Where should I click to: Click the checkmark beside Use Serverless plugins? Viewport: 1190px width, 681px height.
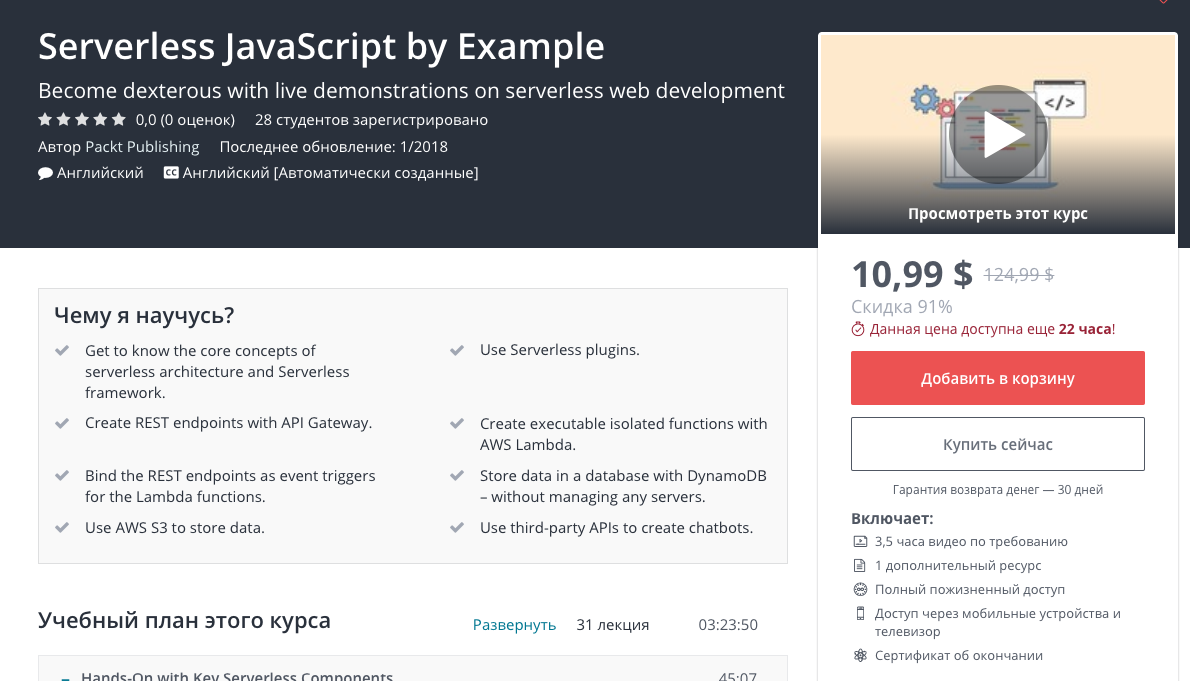click(457, 351)
